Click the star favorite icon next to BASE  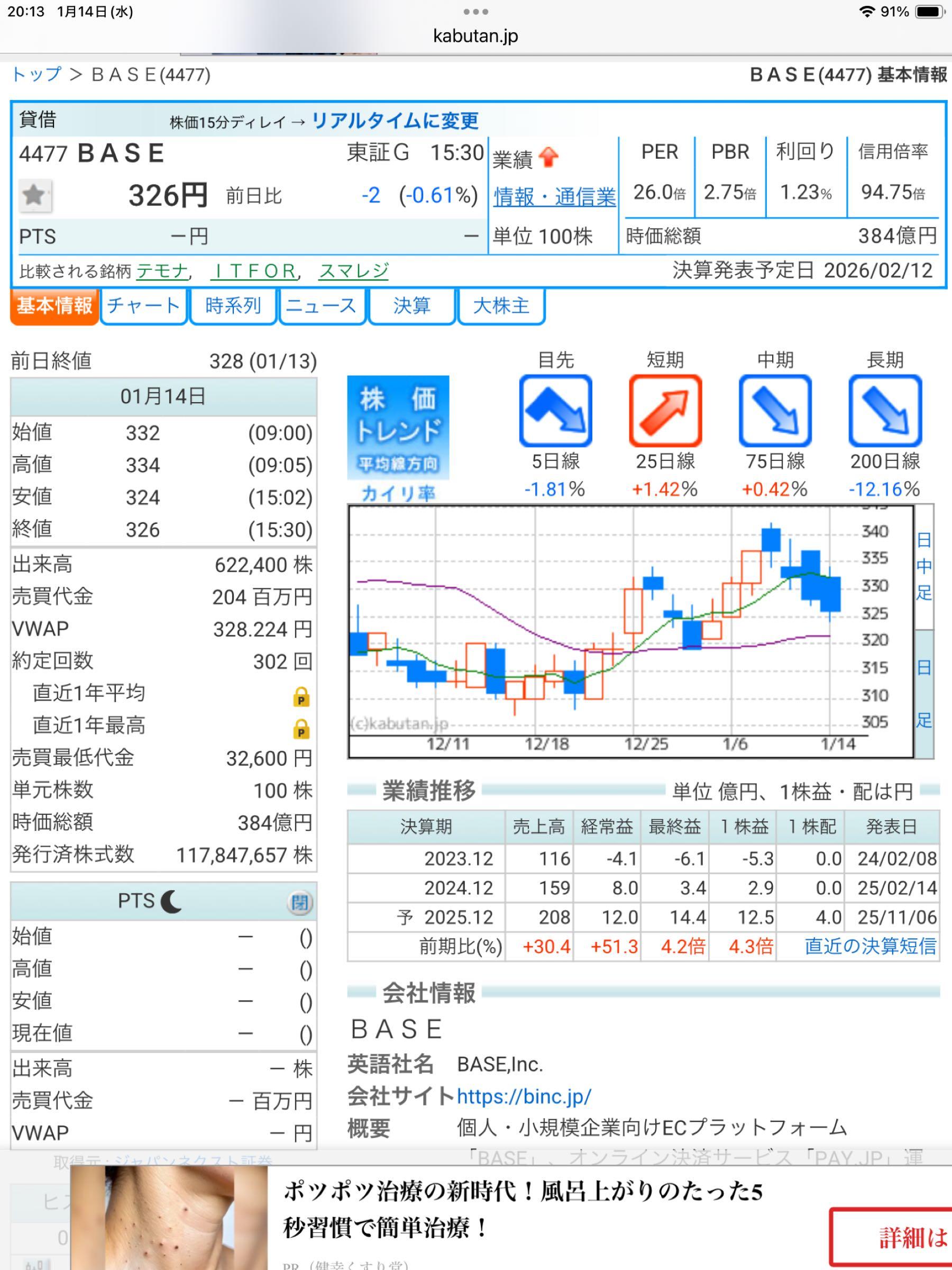(x=35, y=196)
